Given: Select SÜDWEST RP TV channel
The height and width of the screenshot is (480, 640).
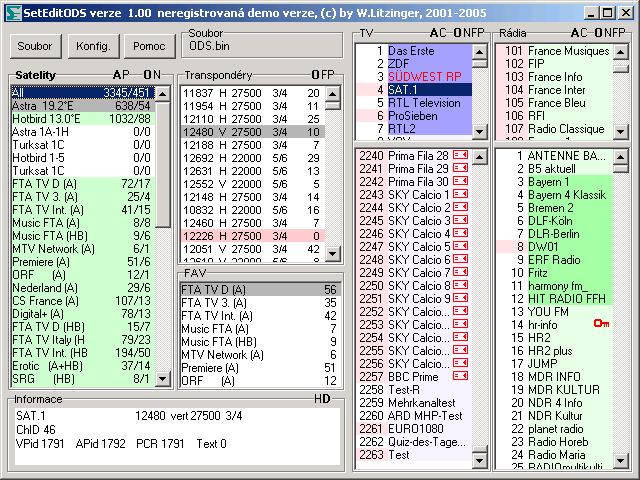Looking at the screenshot, I should point(414,77).
